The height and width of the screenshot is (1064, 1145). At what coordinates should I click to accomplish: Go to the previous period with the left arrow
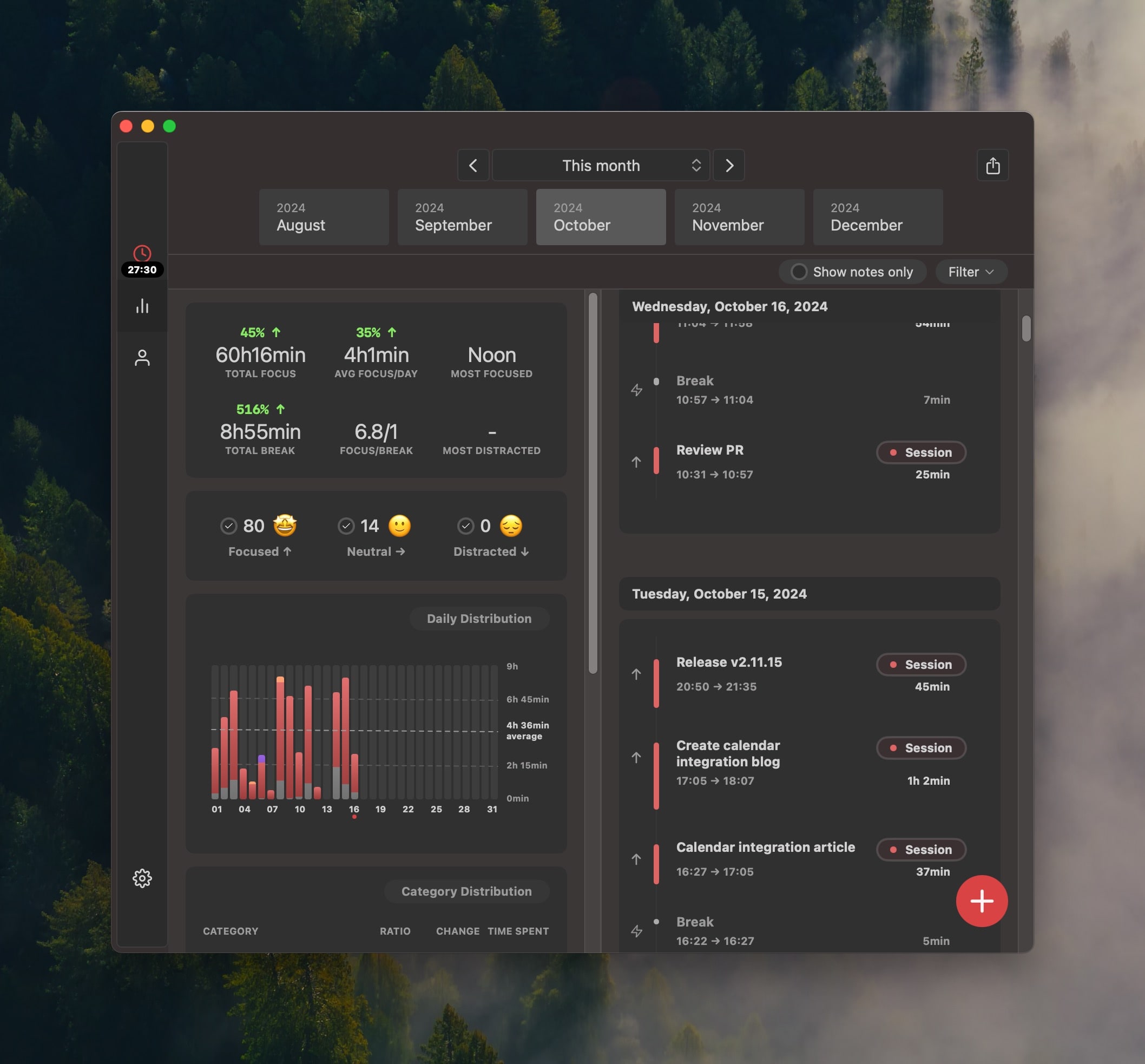(472, 165)
